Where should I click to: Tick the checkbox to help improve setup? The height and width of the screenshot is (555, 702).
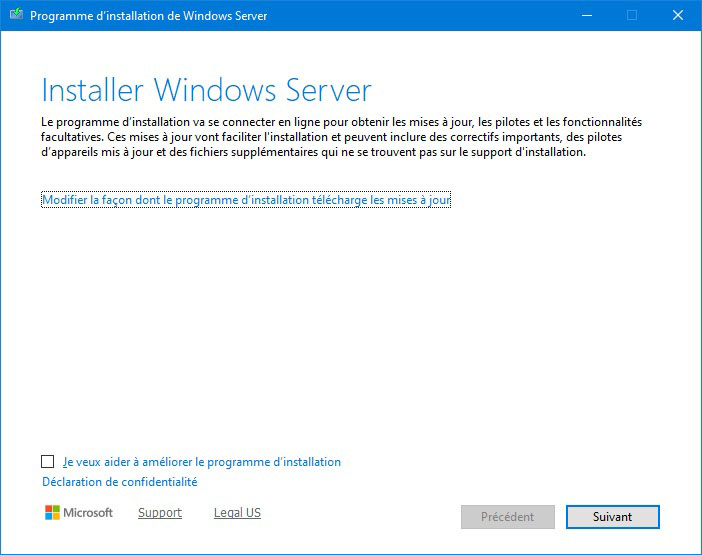(48, 462)
